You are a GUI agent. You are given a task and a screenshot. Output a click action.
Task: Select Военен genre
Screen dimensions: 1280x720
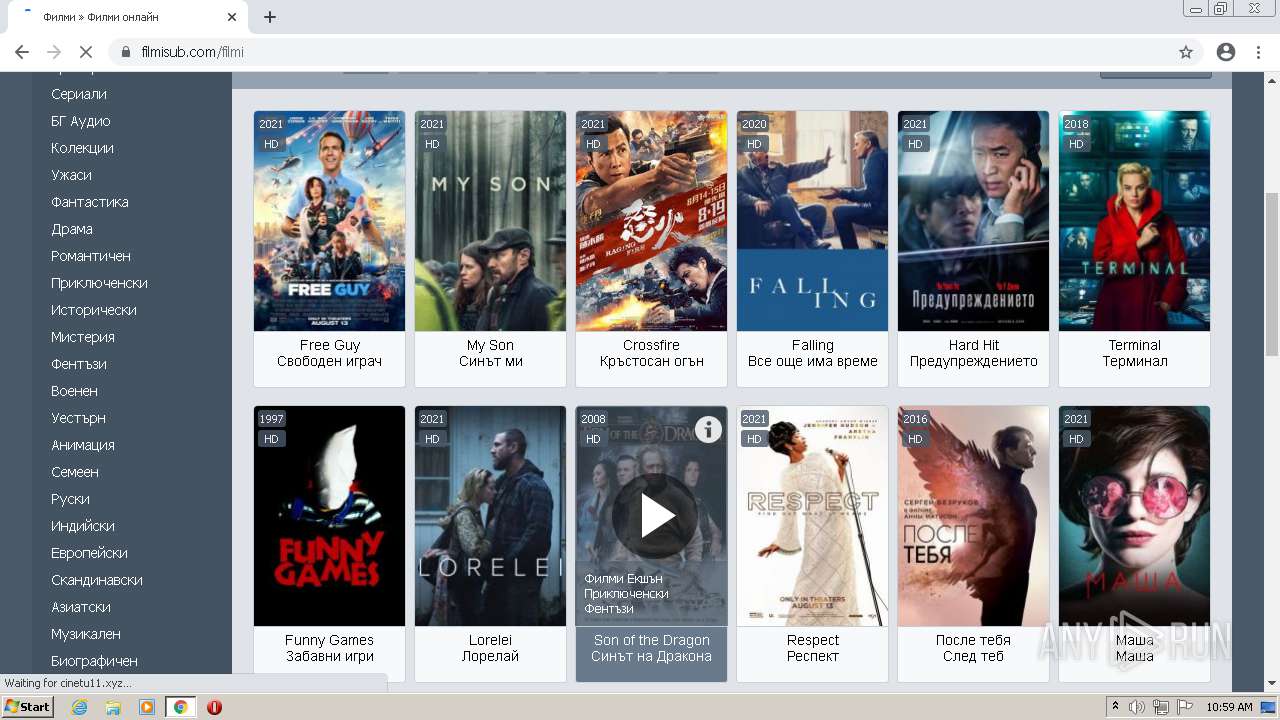(75, 391)
